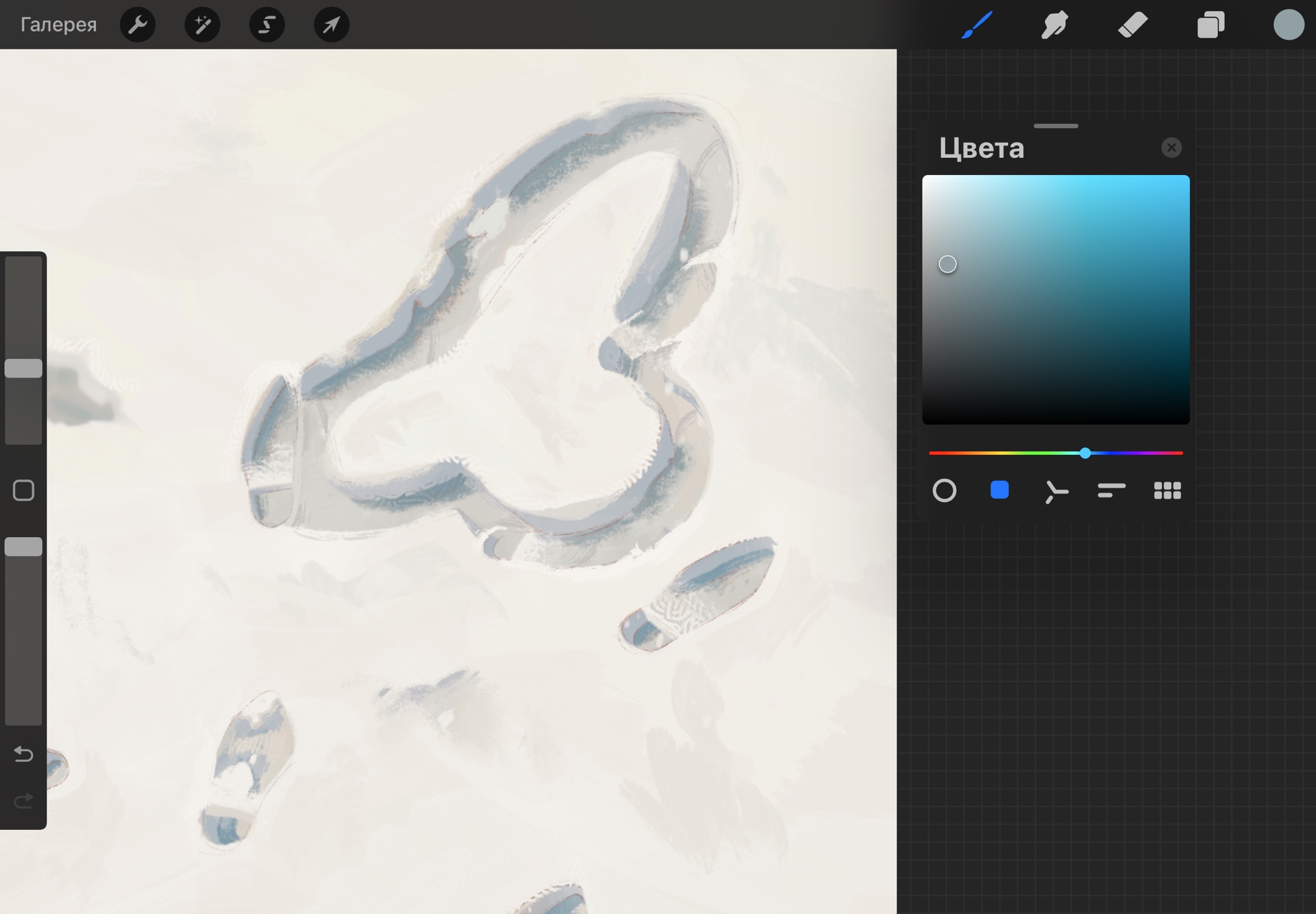
Task: Open the Actions wrench menu
Action: tap(138, 25)
